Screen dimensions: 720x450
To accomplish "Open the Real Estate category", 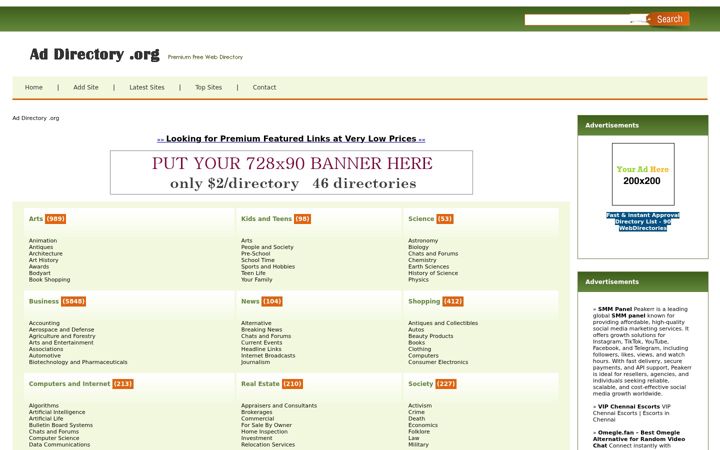I will 260,384.
